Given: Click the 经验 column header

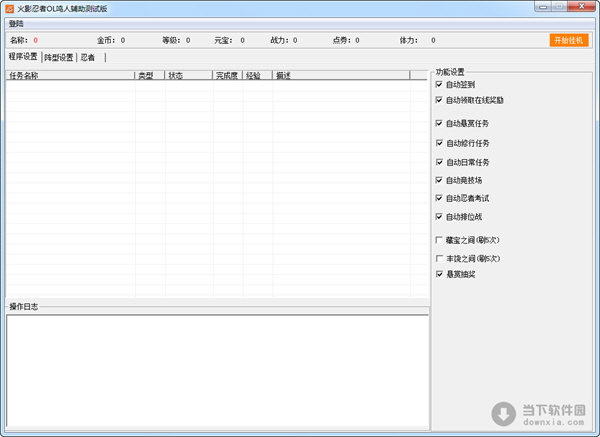Looking at the screenshot, I should [258, 75].
